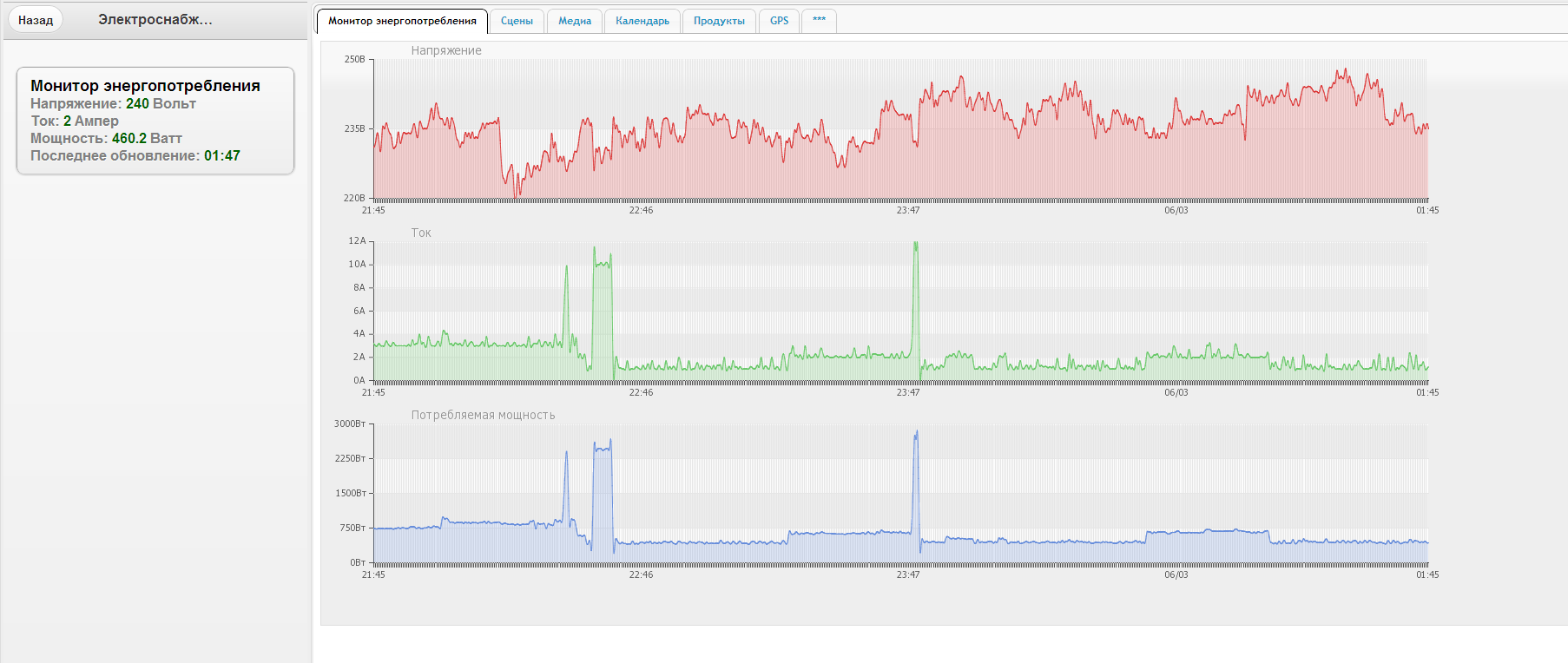Switch to the Сцены tab
The width and height of the screenshot is (1568, 663).
(x=517, y=21)
